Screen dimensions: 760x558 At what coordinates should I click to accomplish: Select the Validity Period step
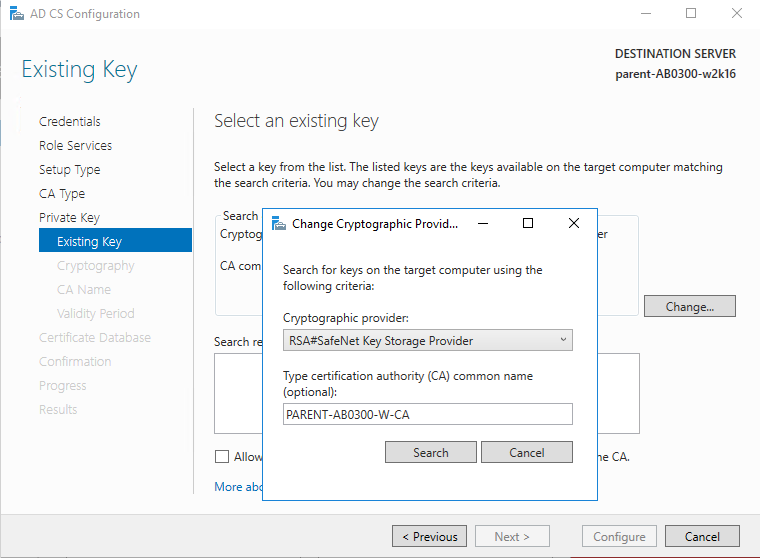click(95, 314)
